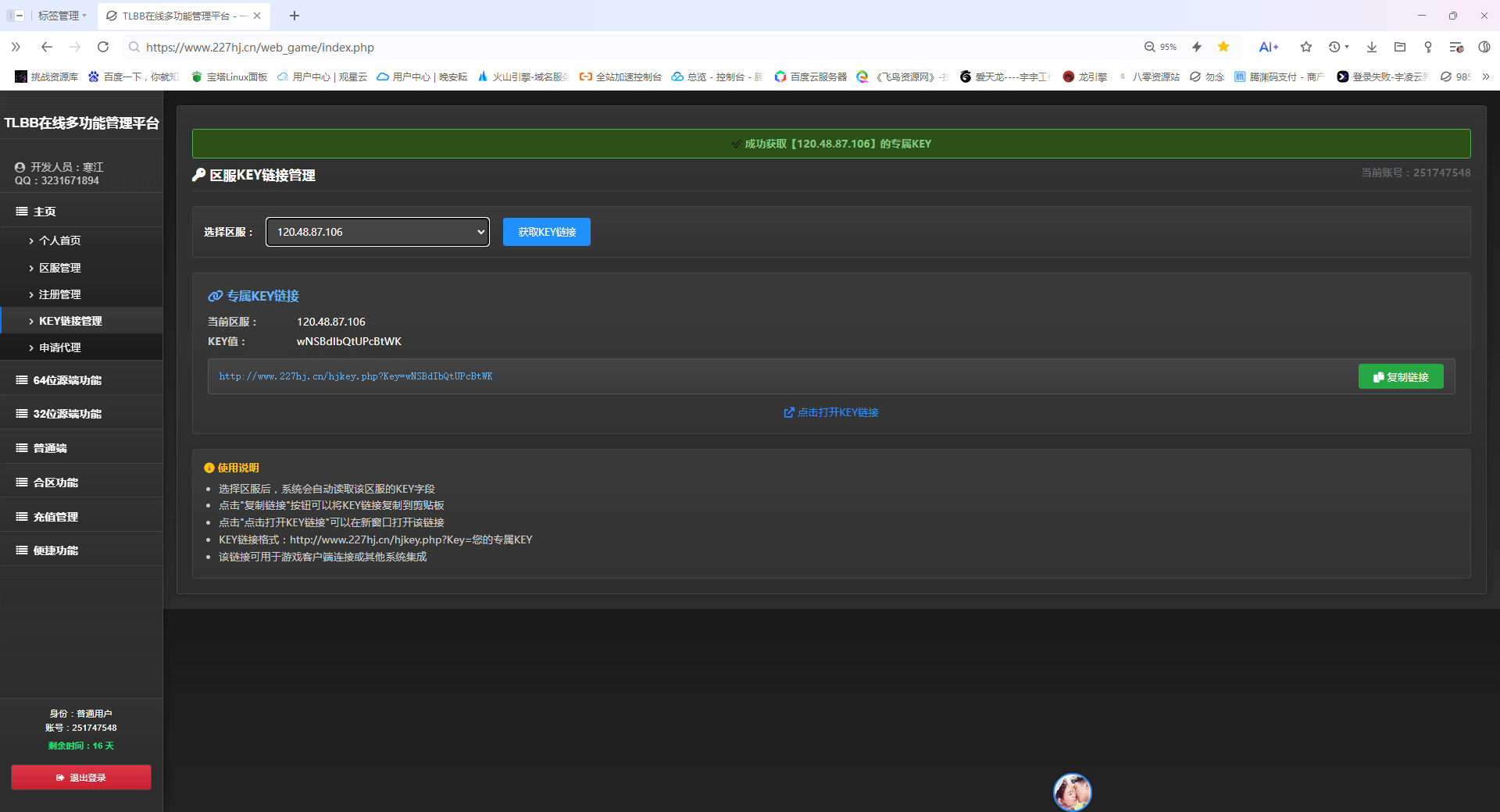Viewport: 1500px width, 812px height.
Task: Click the back navigation arrow
Action: 47,47
